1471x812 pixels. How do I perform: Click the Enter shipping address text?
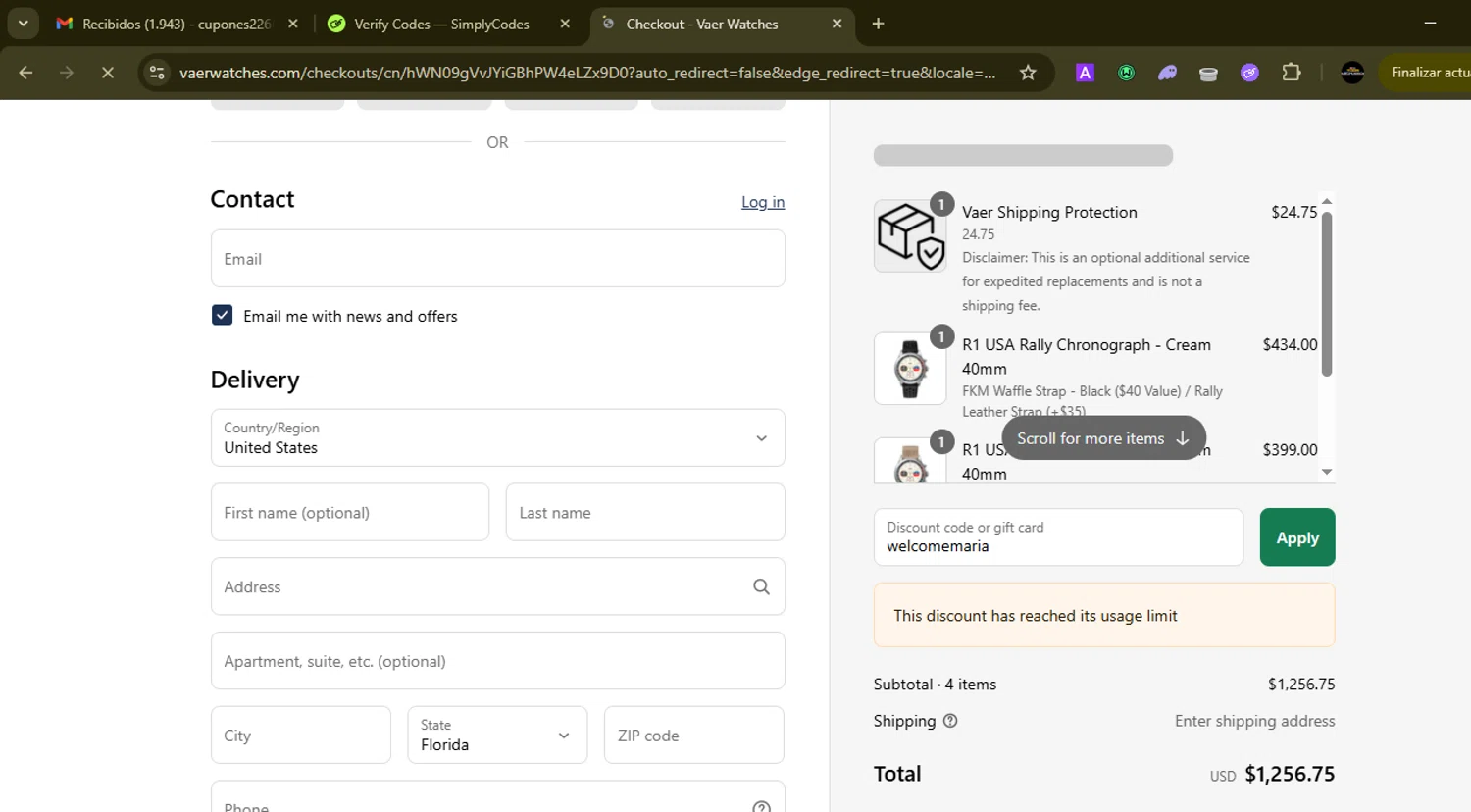point(1255,721)
